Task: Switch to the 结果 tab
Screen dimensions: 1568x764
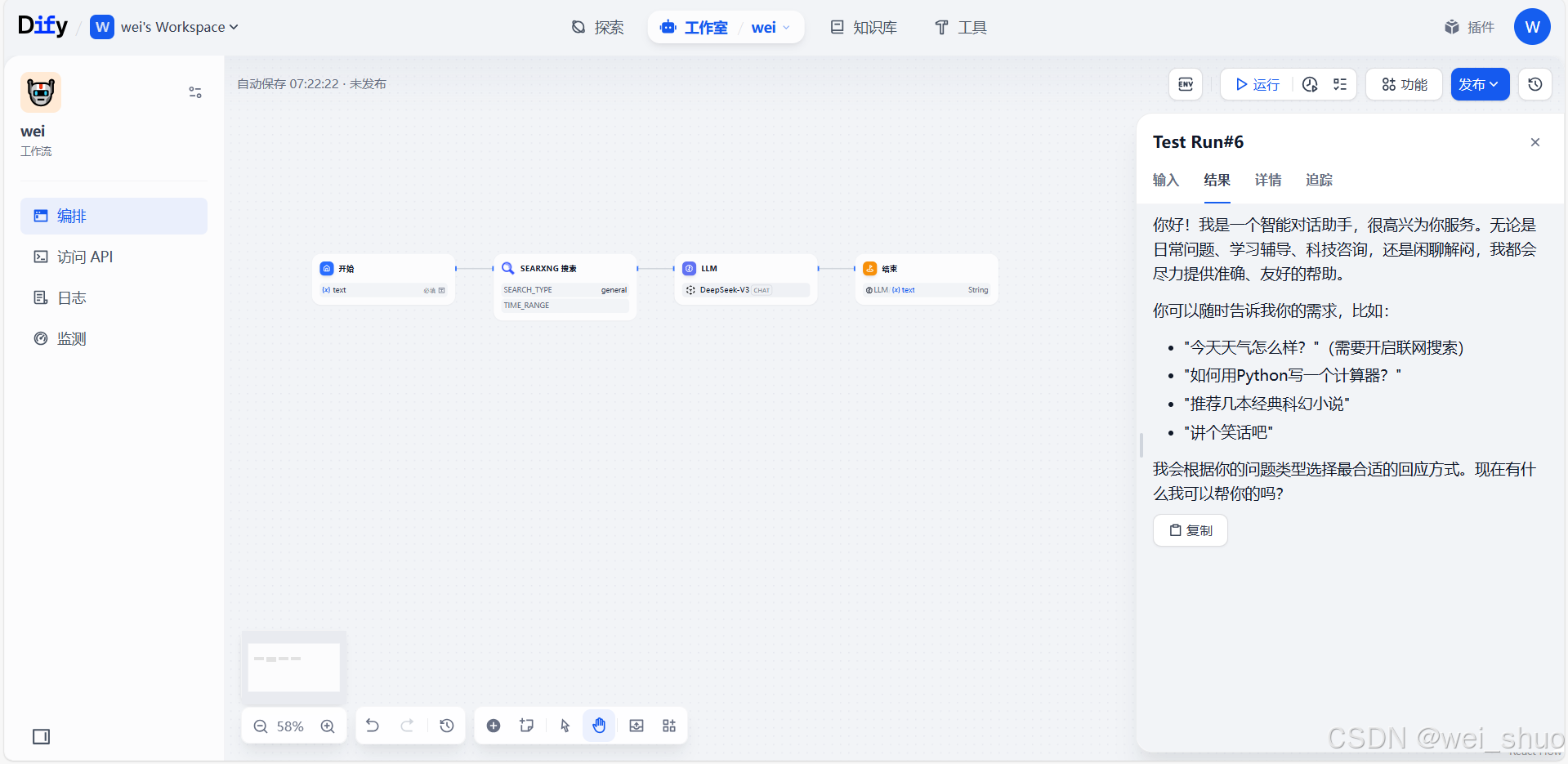Action: pyautogui.click(x=1217, y=180)
